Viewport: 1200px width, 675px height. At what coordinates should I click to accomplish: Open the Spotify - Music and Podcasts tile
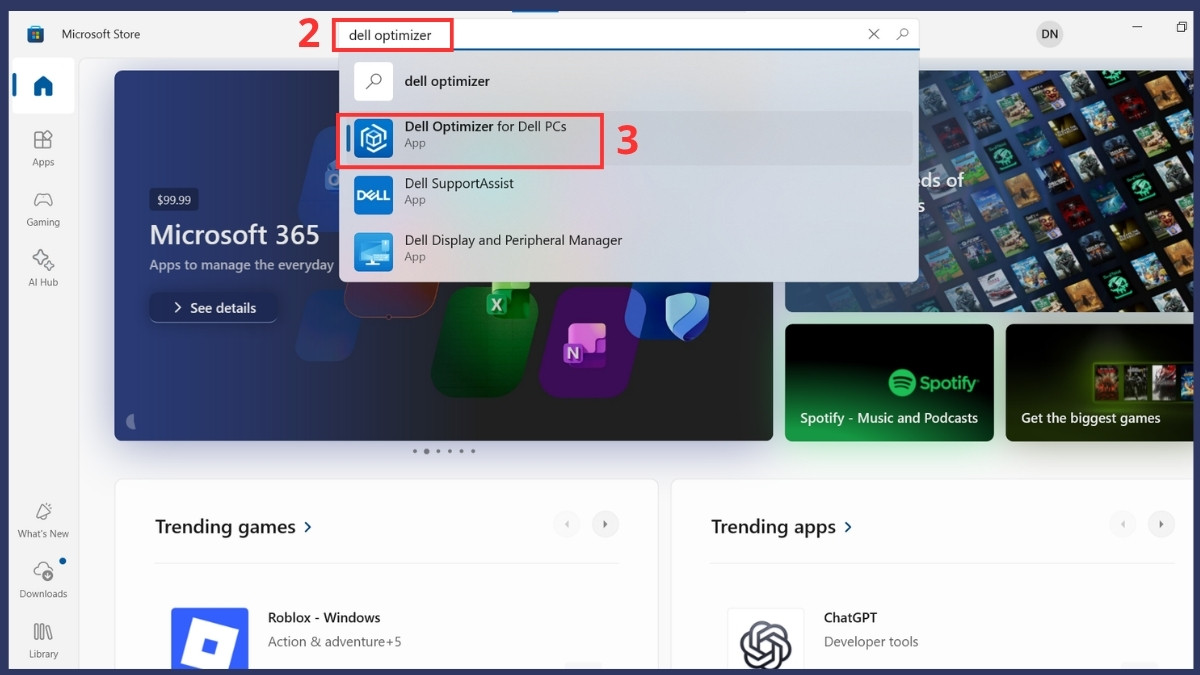click(x=889, y=383)
